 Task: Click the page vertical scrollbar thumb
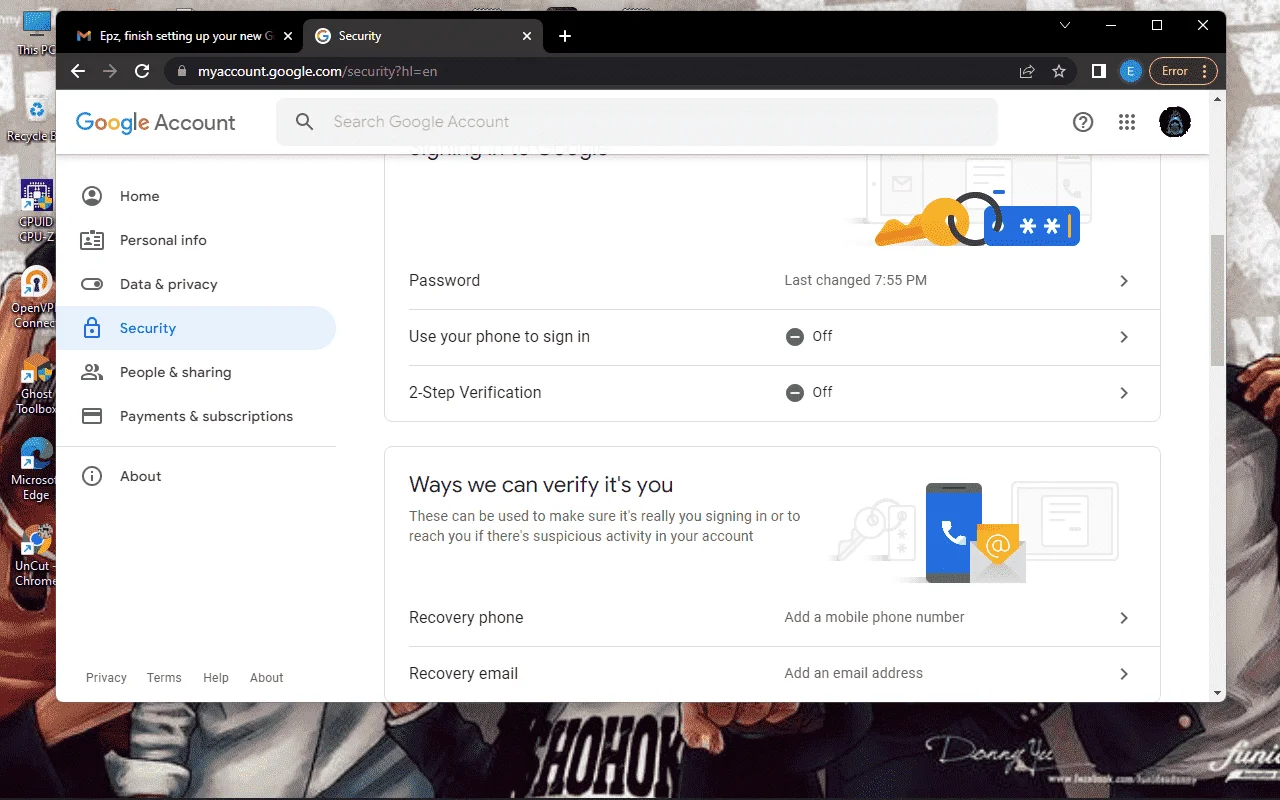pyautogui.click(x=1217, y=300)
